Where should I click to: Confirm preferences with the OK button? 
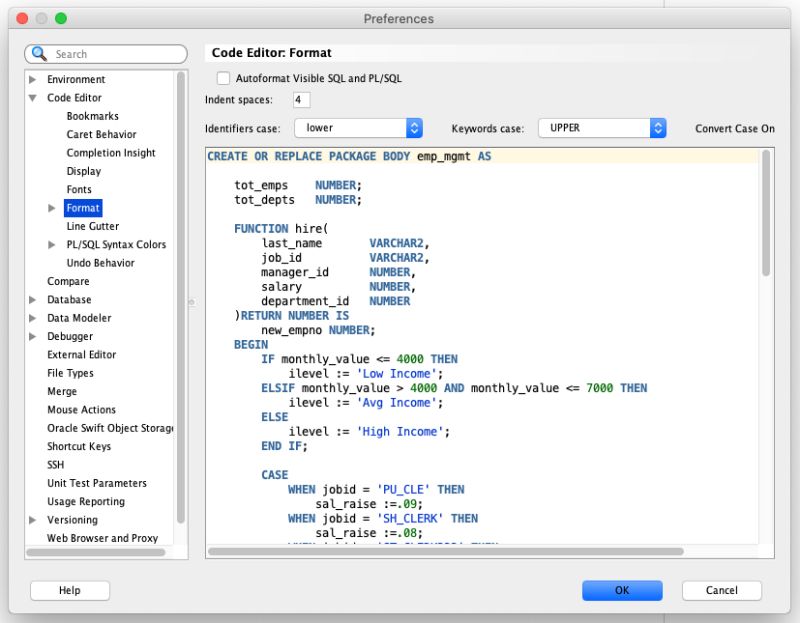tap(622, 590)
